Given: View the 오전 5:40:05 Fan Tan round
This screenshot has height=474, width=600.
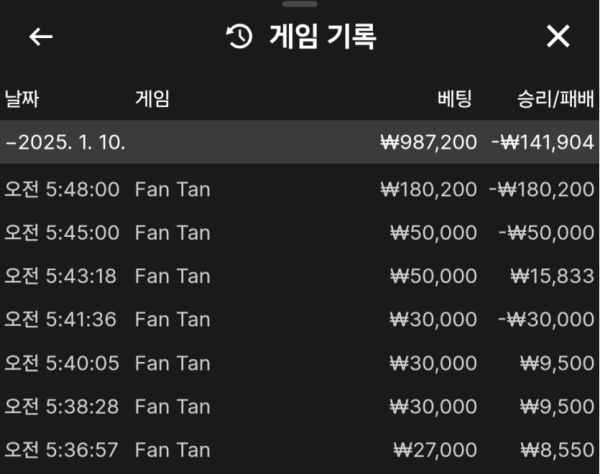Looking at the screenshot, I should (x=300, y=363).
